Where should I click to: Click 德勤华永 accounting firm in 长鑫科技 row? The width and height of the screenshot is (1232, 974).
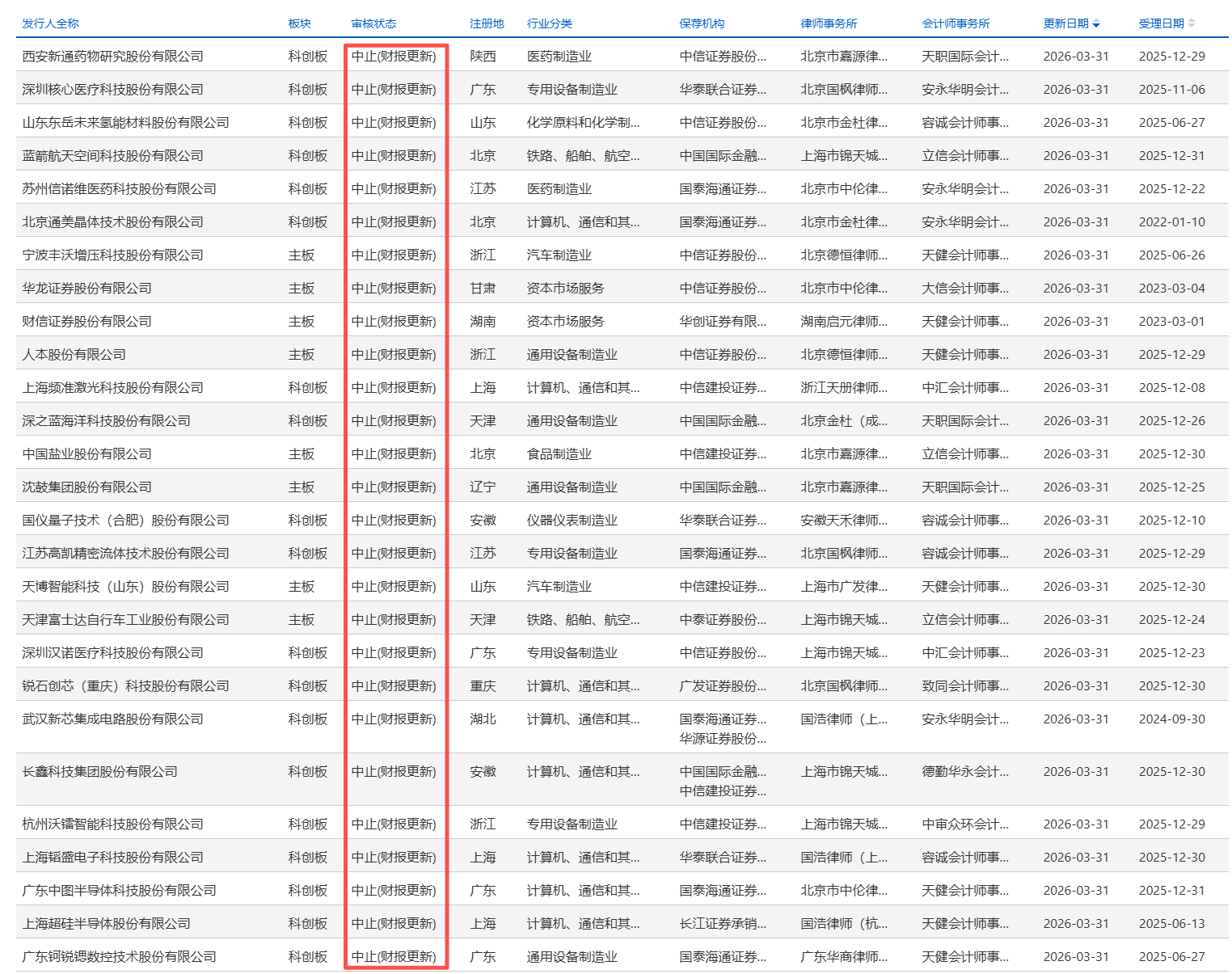965,772
